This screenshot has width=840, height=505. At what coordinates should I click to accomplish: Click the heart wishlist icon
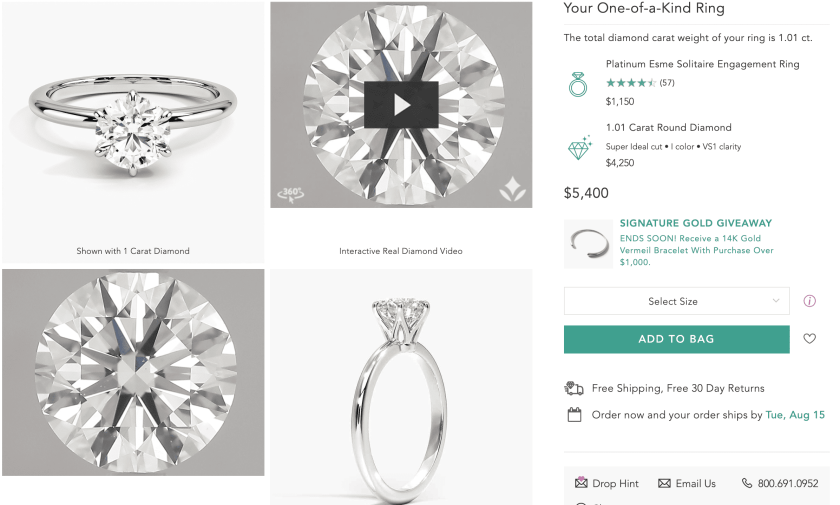coord(810,339)
